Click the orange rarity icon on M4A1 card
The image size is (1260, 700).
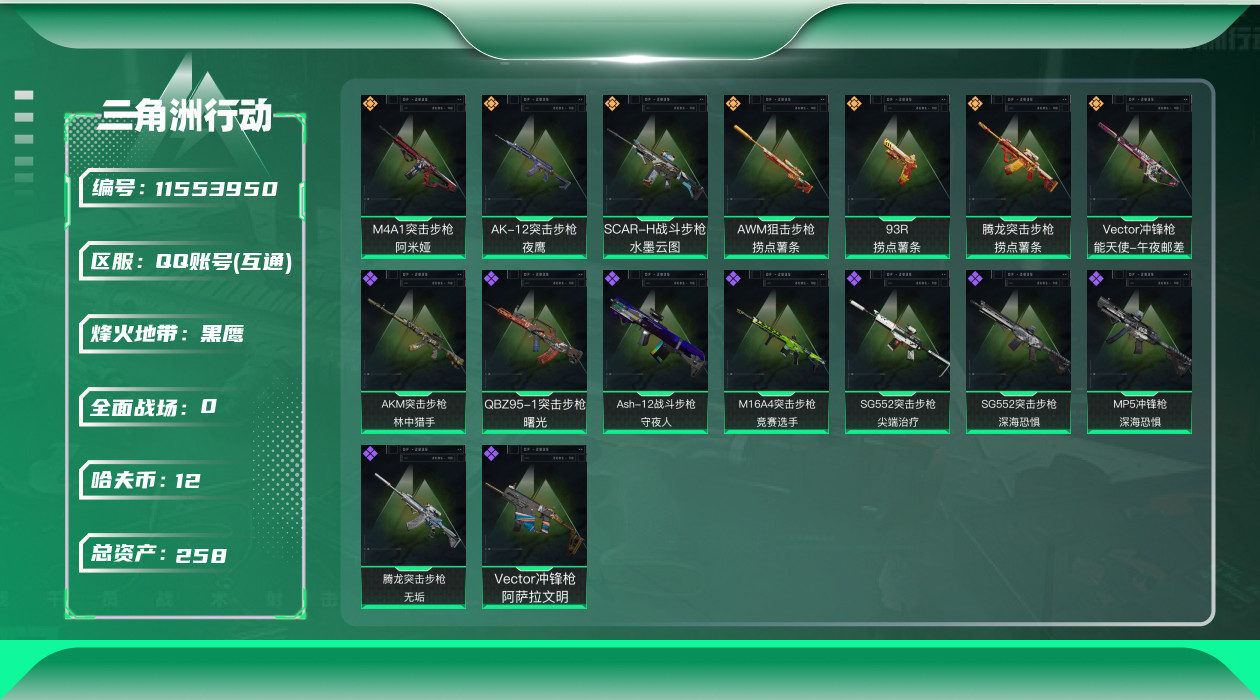click(x=370, y=103)
